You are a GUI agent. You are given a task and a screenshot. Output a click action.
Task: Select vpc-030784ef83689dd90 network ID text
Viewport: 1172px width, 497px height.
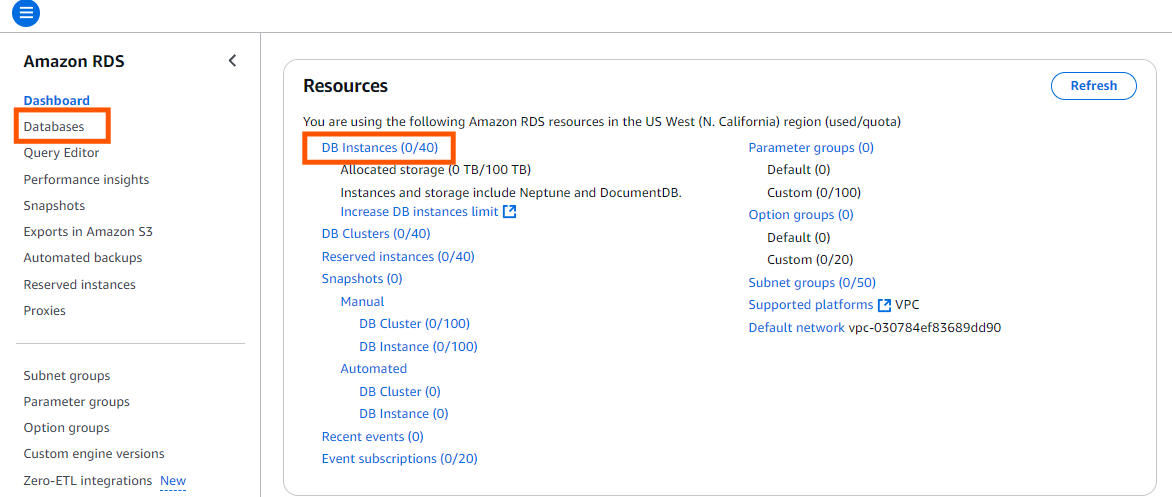pyautogui.click(x=925, y=327)
